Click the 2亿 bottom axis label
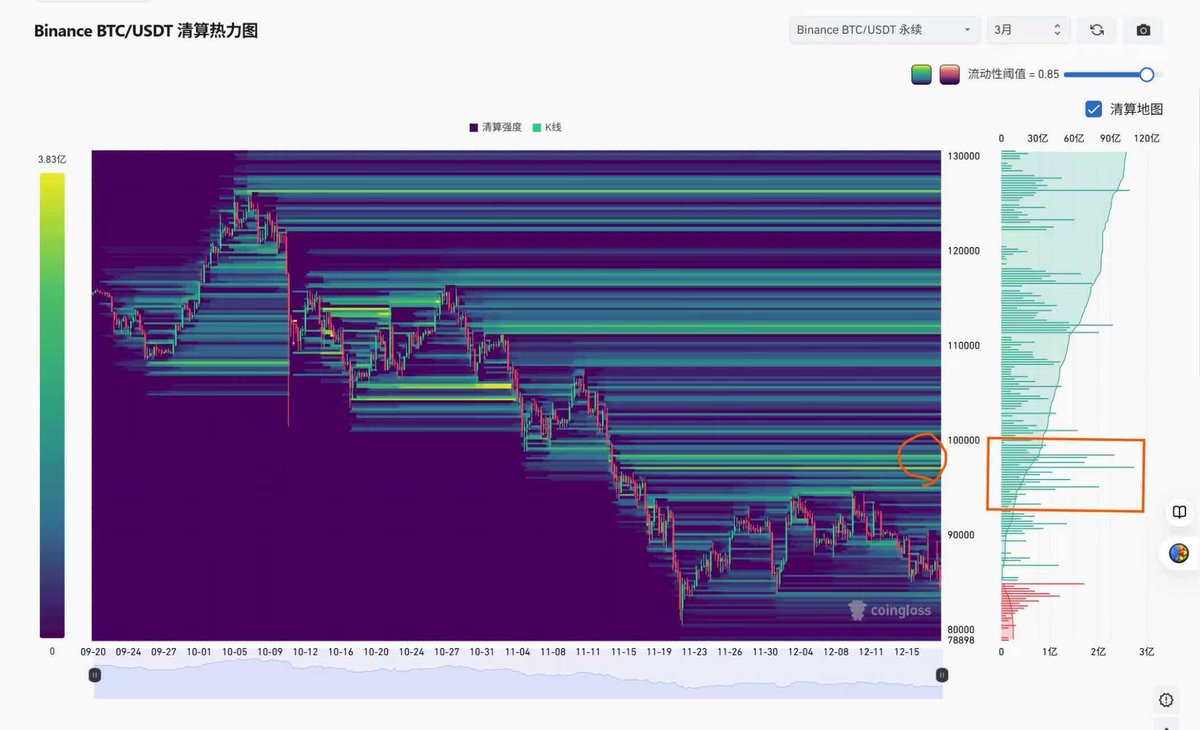This screenshot has width=1200, height=730. pyautogui.click(x=1099, y=652)
